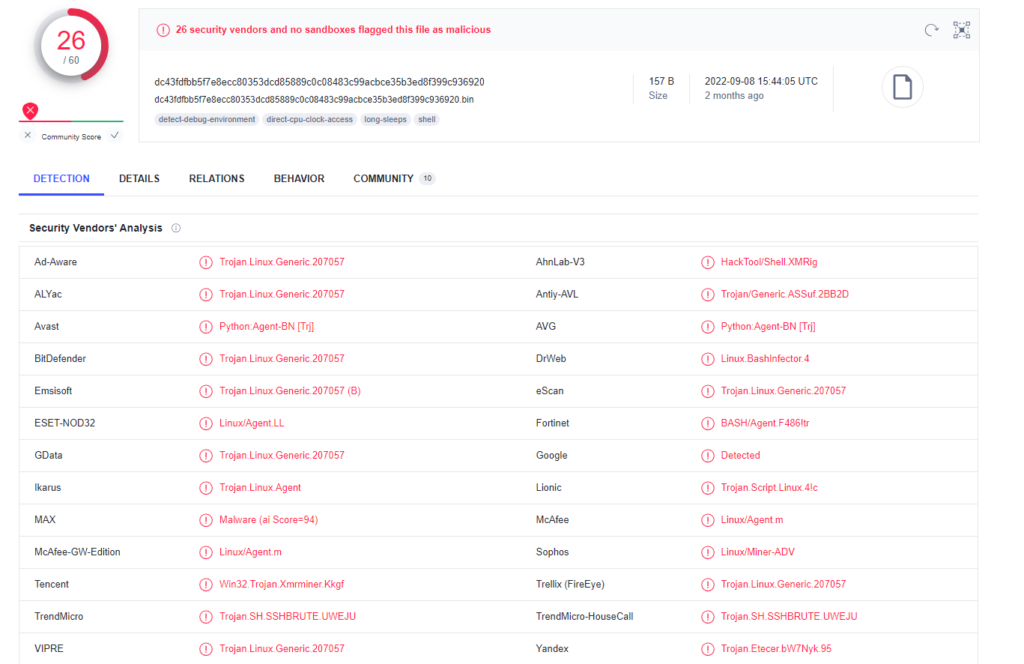The height and width of the screenshot is (664, 1024).
Task: Click the BASH/Agent.F486!tr result
Action: click(765, 423)
